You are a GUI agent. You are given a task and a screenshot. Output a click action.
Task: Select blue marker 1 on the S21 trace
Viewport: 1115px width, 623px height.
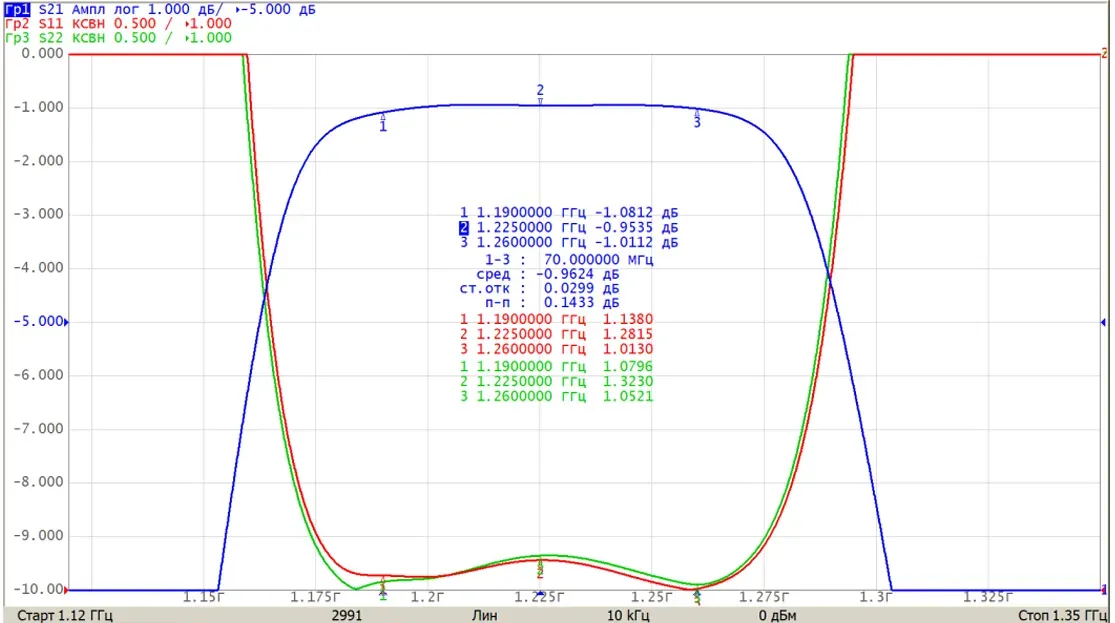click(x=383, y=122)
